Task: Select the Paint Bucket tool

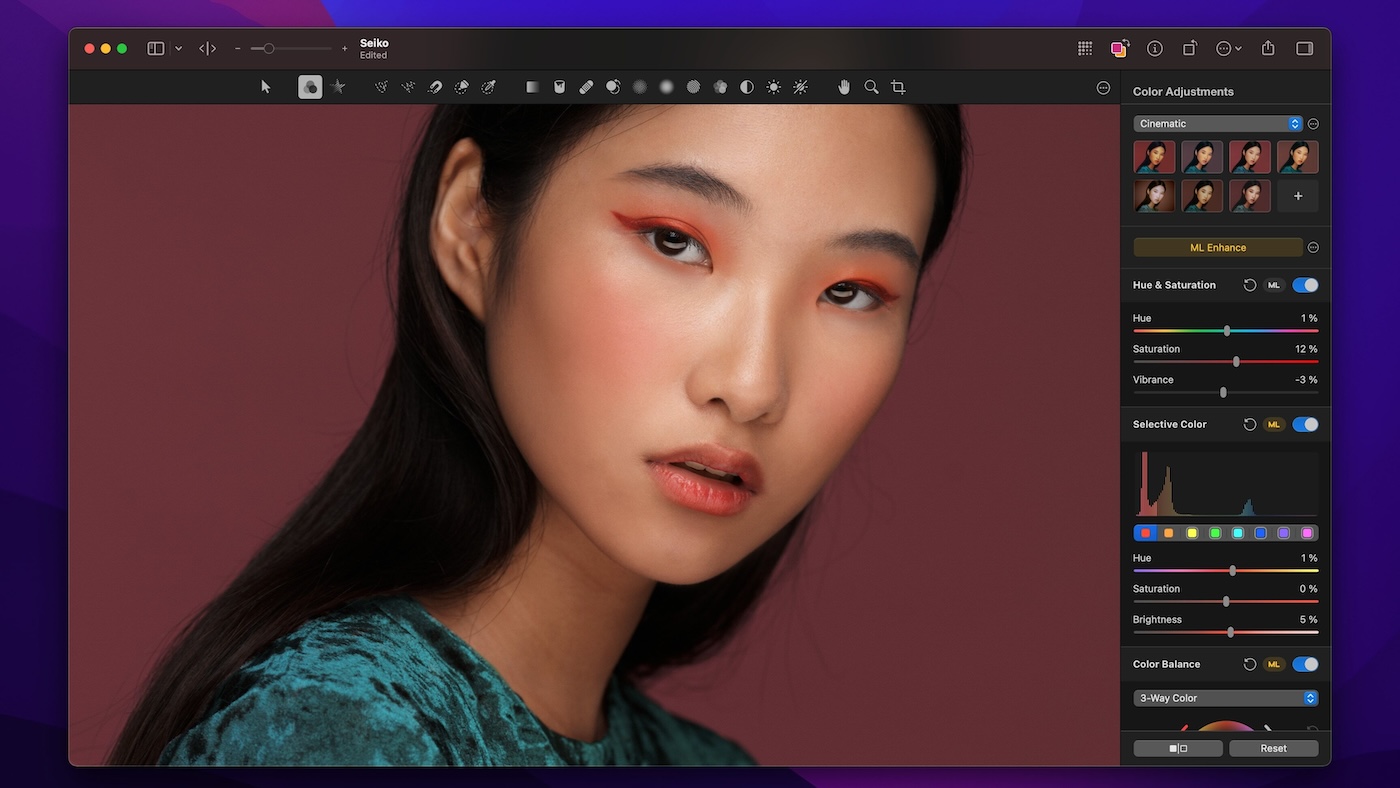Action: click(559, 87)
